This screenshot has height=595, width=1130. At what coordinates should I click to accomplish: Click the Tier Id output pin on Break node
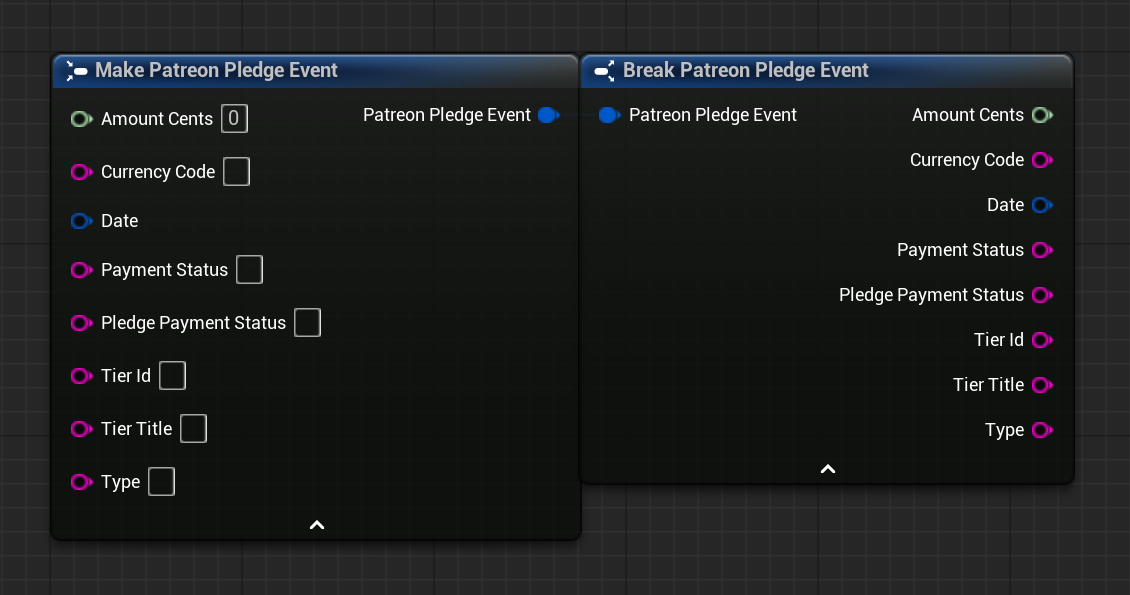pyautogui.click(x=1042, y=340)
